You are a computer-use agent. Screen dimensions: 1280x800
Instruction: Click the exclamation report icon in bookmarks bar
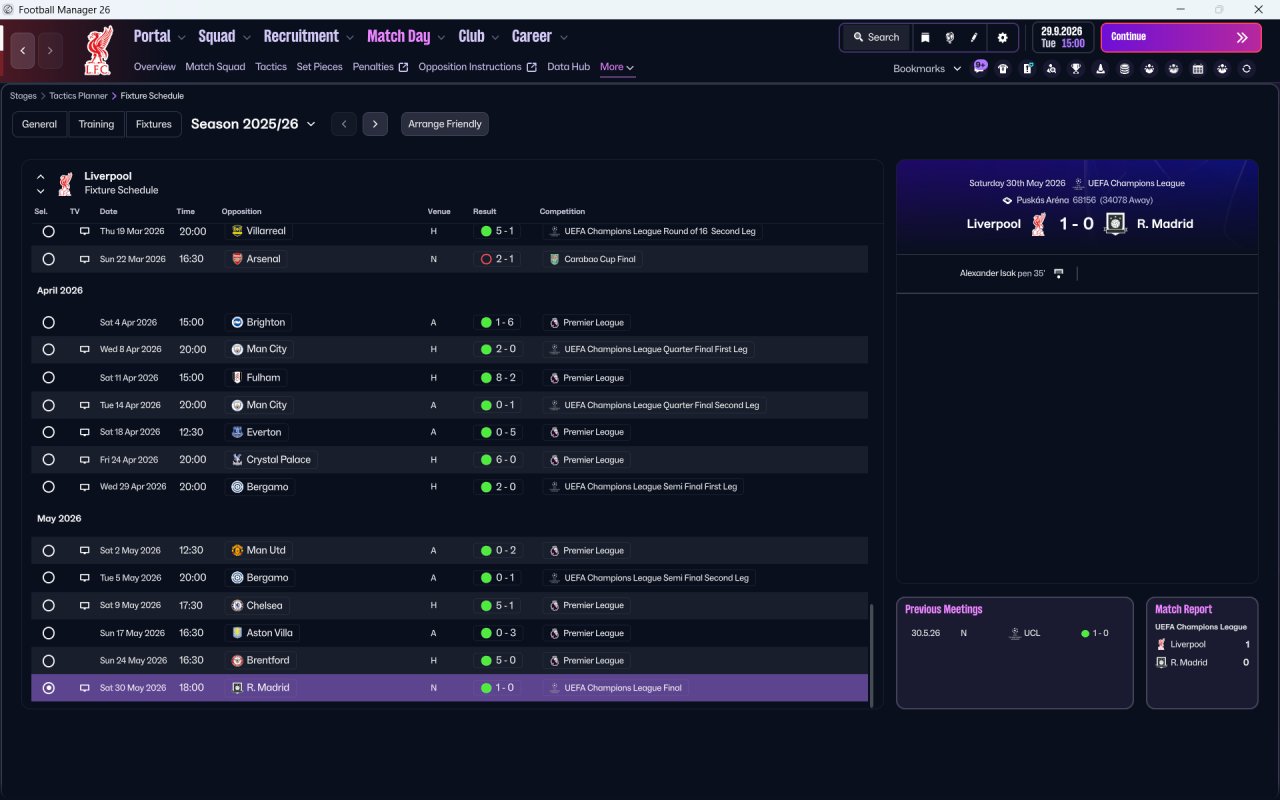tap(1028, 69)
